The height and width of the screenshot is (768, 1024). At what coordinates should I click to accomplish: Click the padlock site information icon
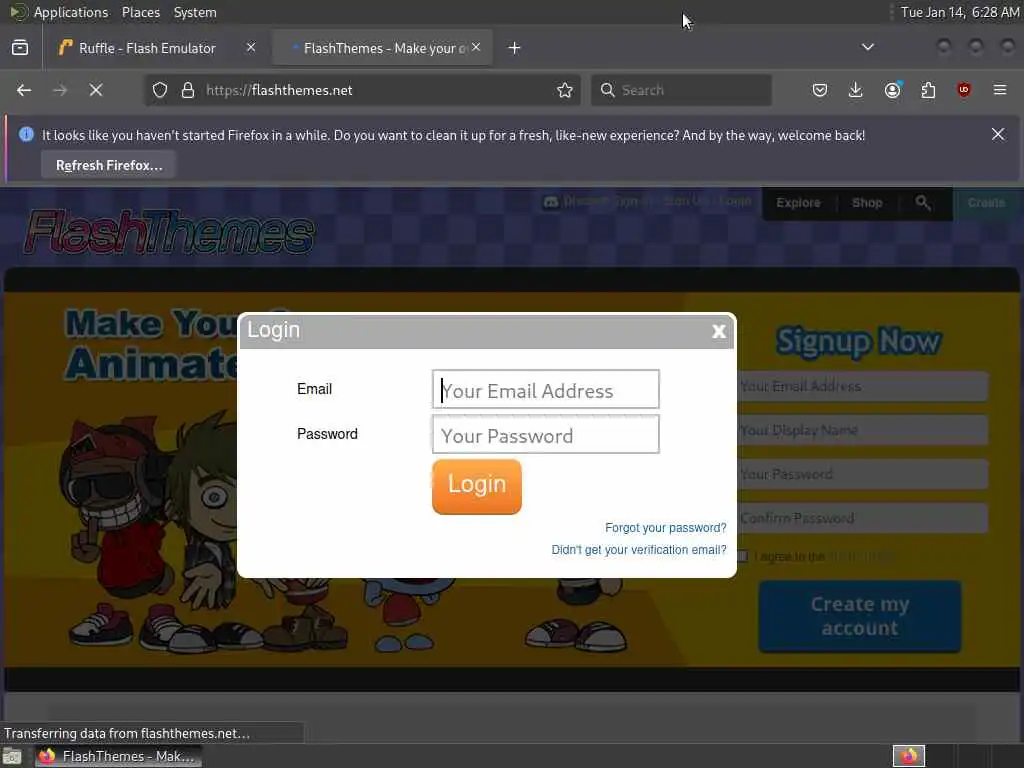pos(188,90)
